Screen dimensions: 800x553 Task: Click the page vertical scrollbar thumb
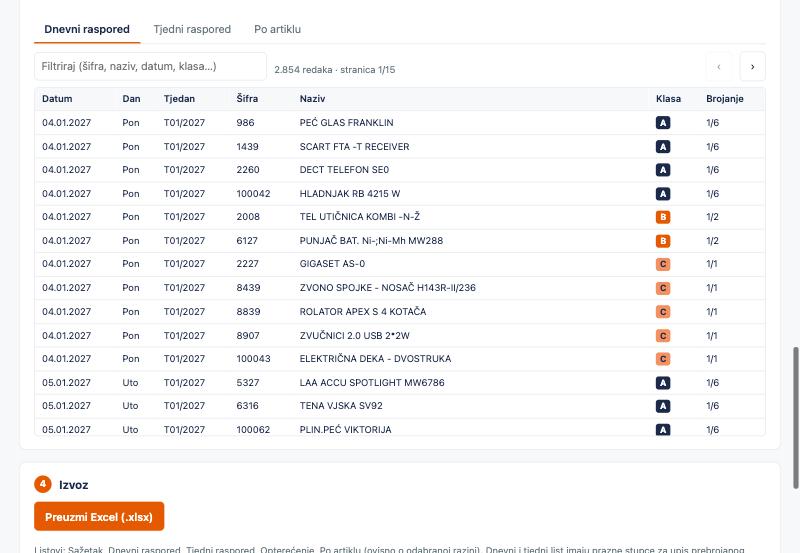click(x=795, y=418)
